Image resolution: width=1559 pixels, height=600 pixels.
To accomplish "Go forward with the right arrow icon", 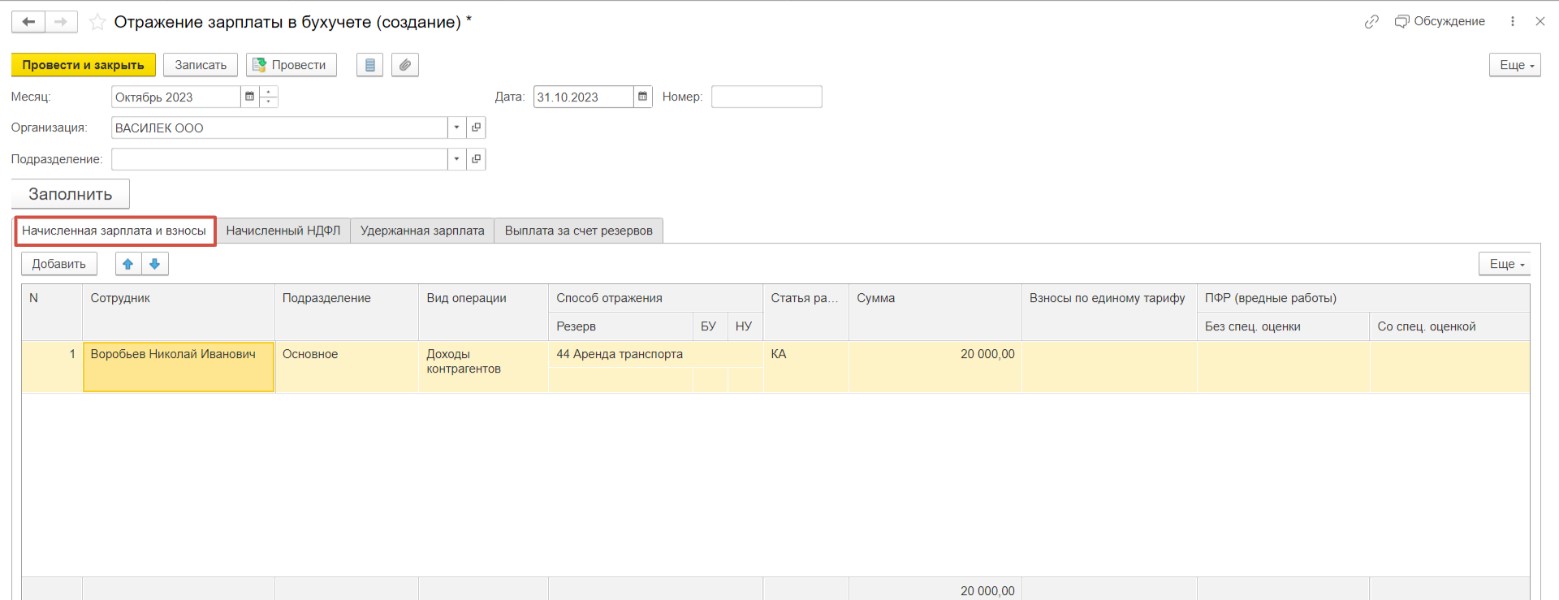I will pyautogui.click(x=61, y=21).
